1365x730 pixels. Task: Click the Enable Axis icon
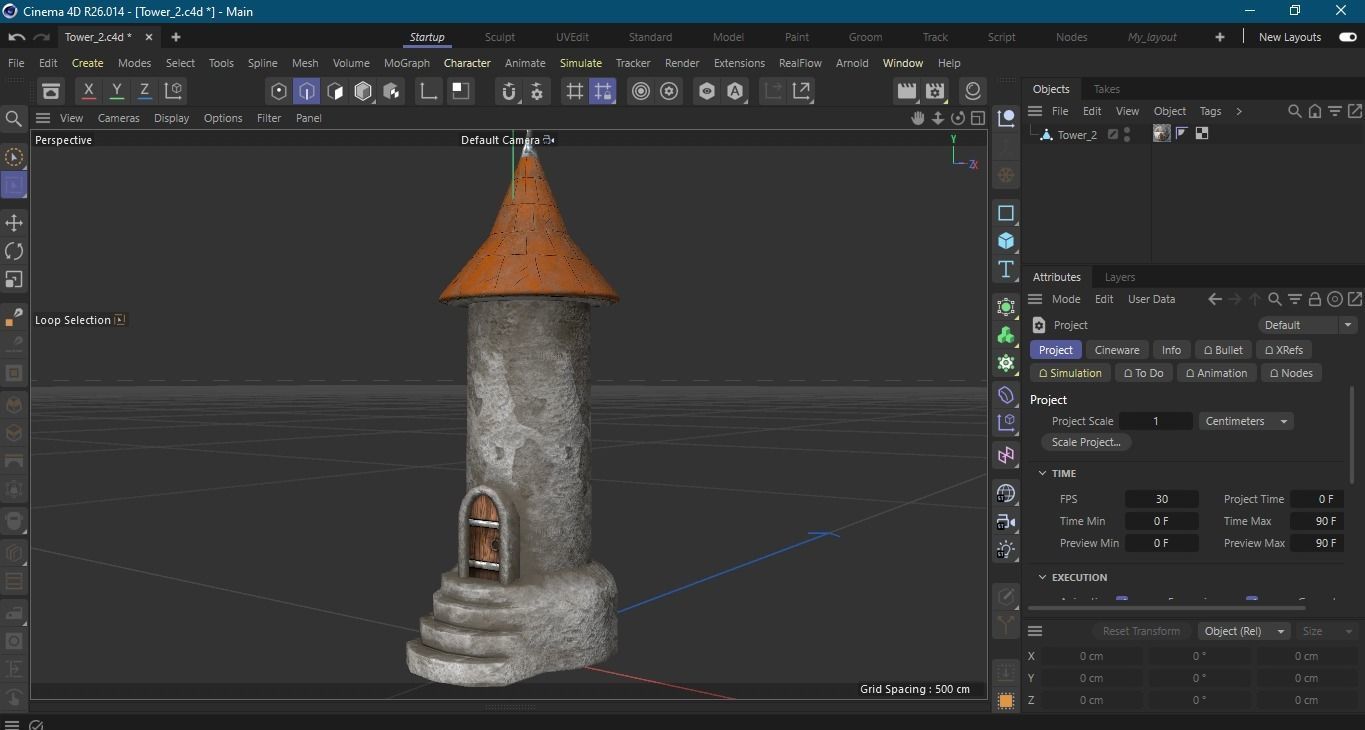428,91
